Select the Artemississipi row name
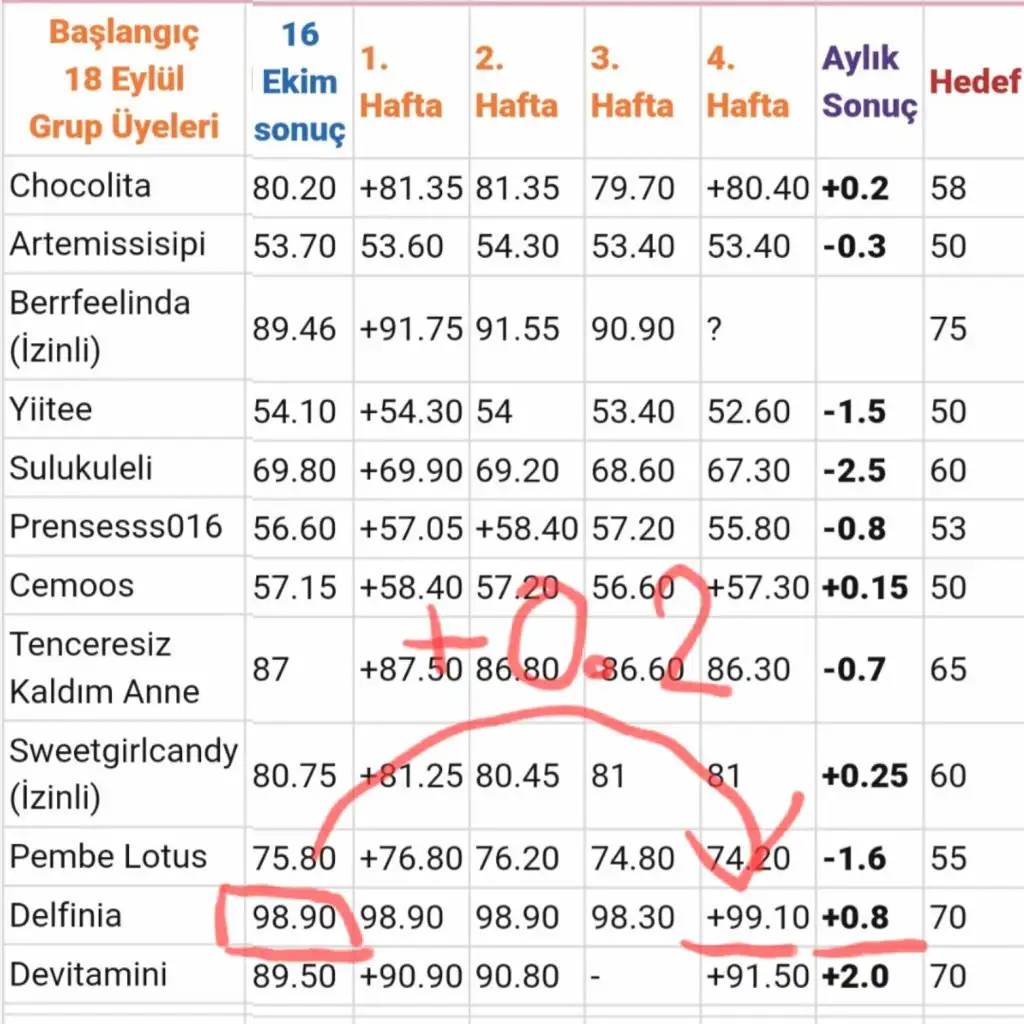 [107, 245]
